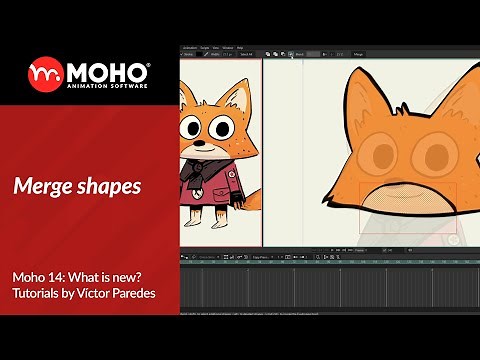Screen dimensions: 480x360
Task: Open the stroke color swatch
Action: click(199, 54)
